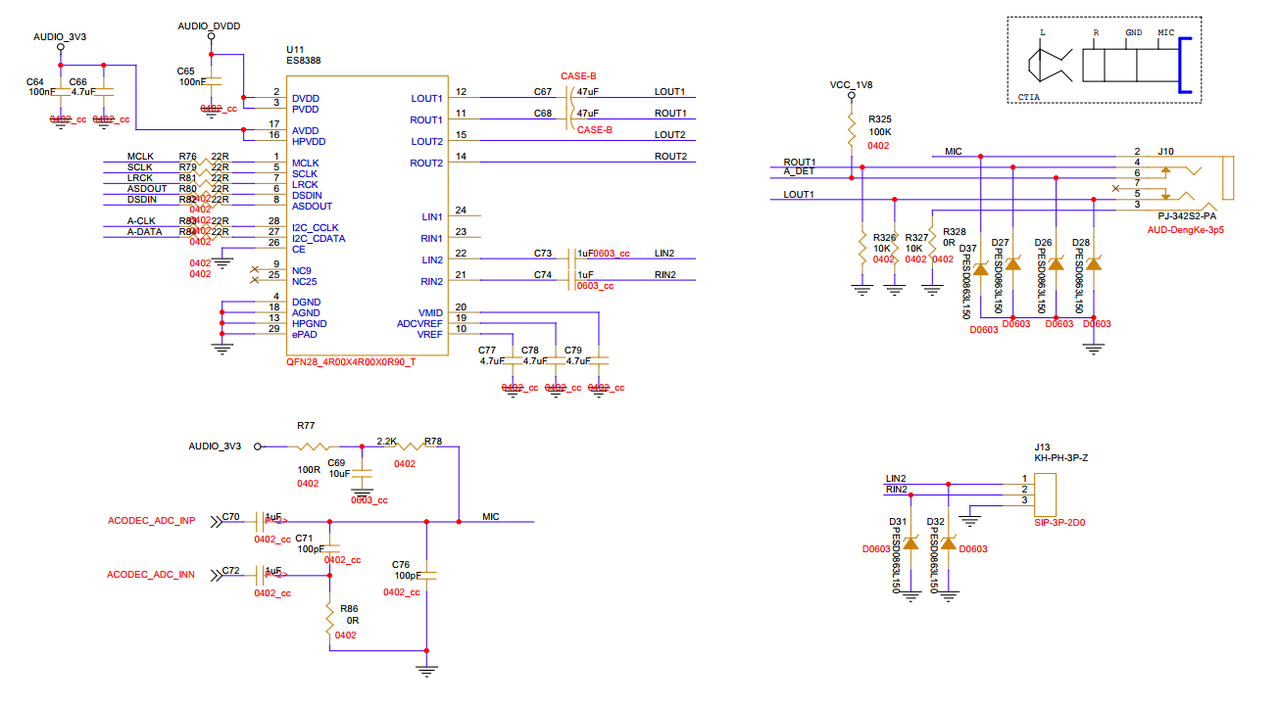Click the CTIA headphone plug diagram
The image size is (1280, 705).
pos(1104,61)
